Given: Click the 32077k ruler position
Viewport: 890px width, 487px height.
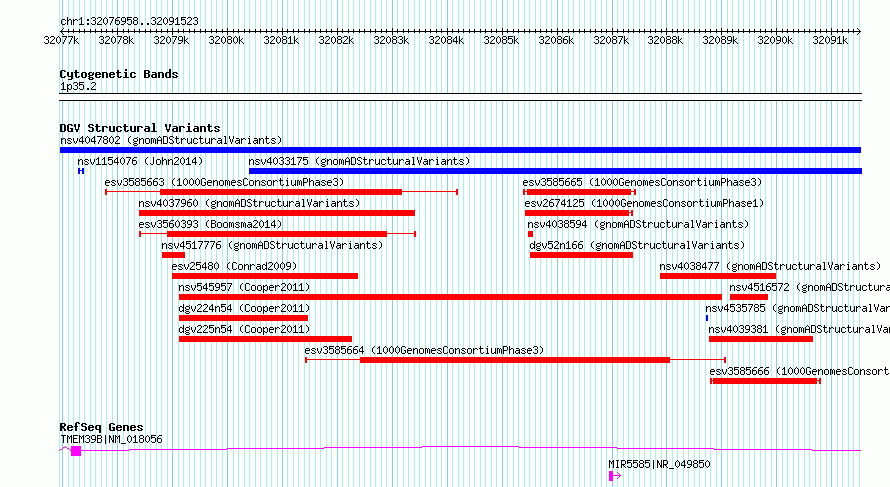Looking at the screenshot, I should pyautogui.click(x=61, y=40).
